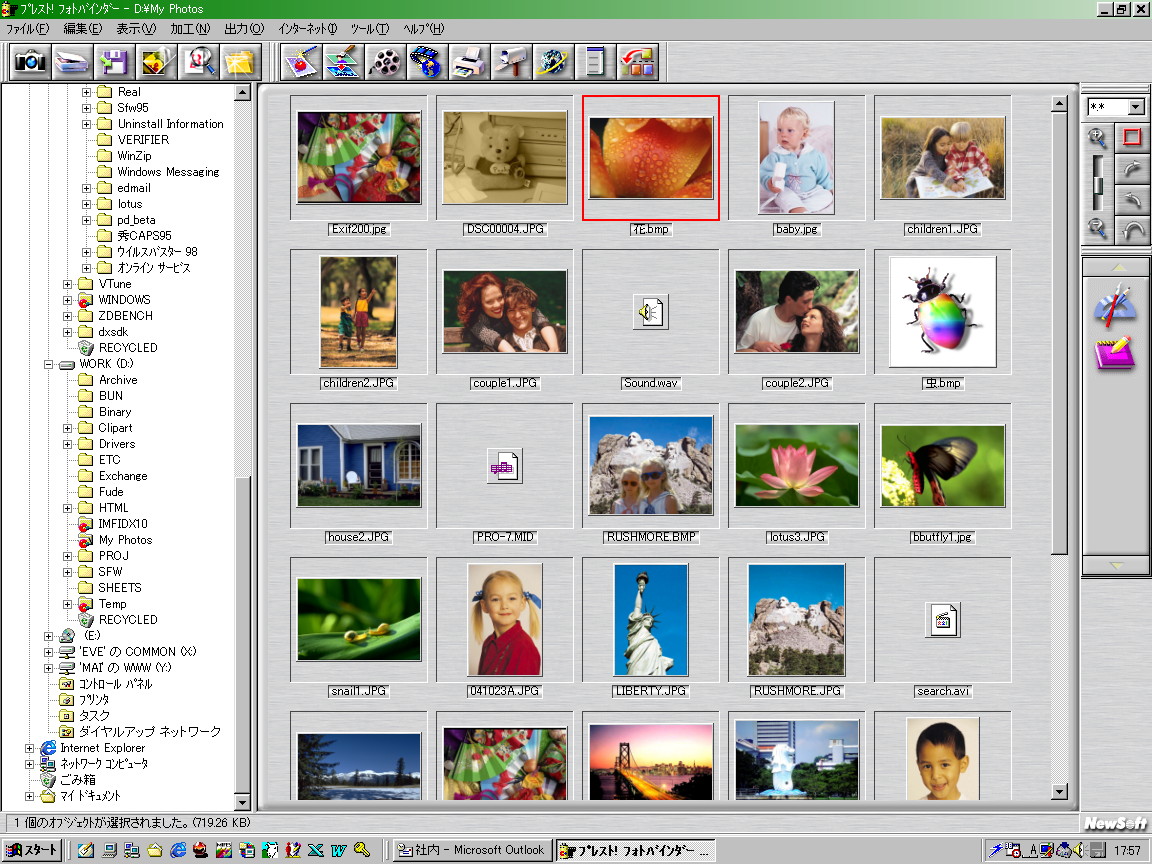Select the baby.jpg thumbnail

pyautogui.click(x=796, y=158)
